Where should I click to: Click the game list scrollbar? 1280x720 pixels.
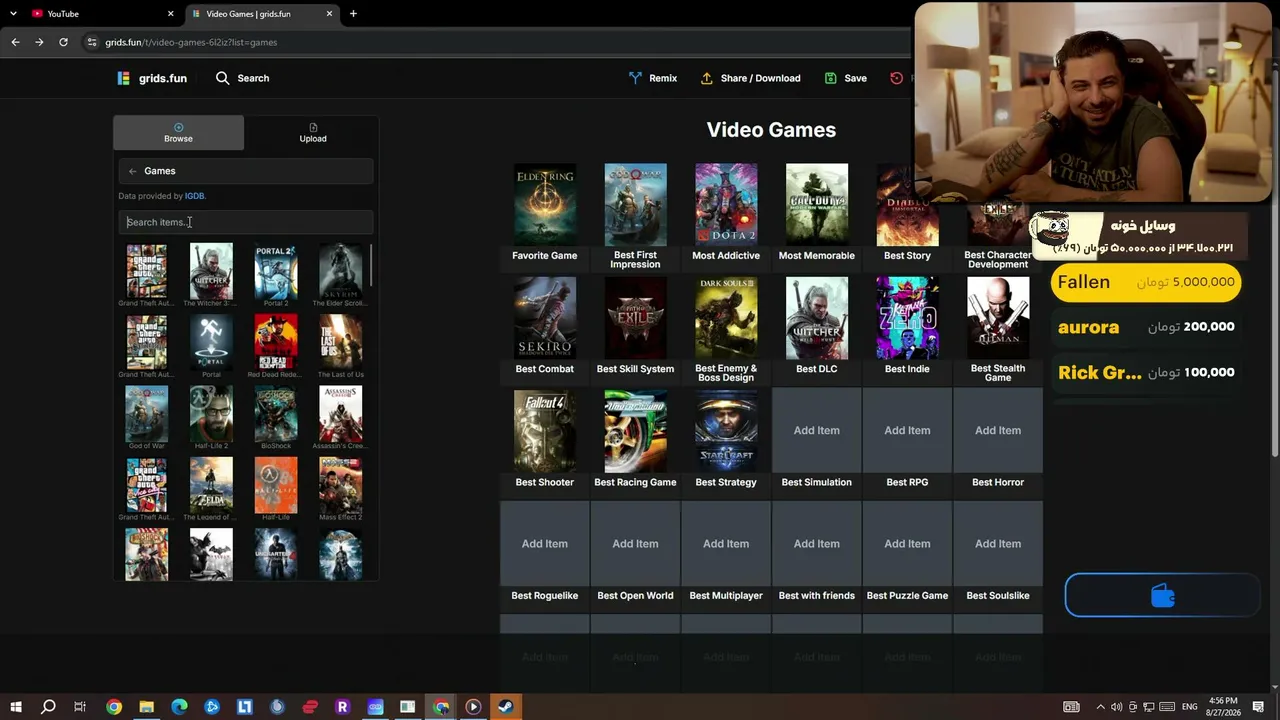coord(371,264)
